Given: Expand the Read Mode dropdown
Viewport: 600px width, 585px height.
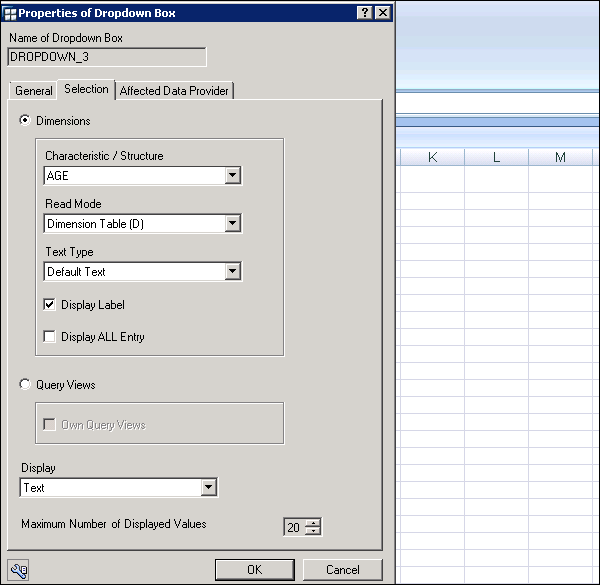Looking at the screenshot, I should [232, 224].
